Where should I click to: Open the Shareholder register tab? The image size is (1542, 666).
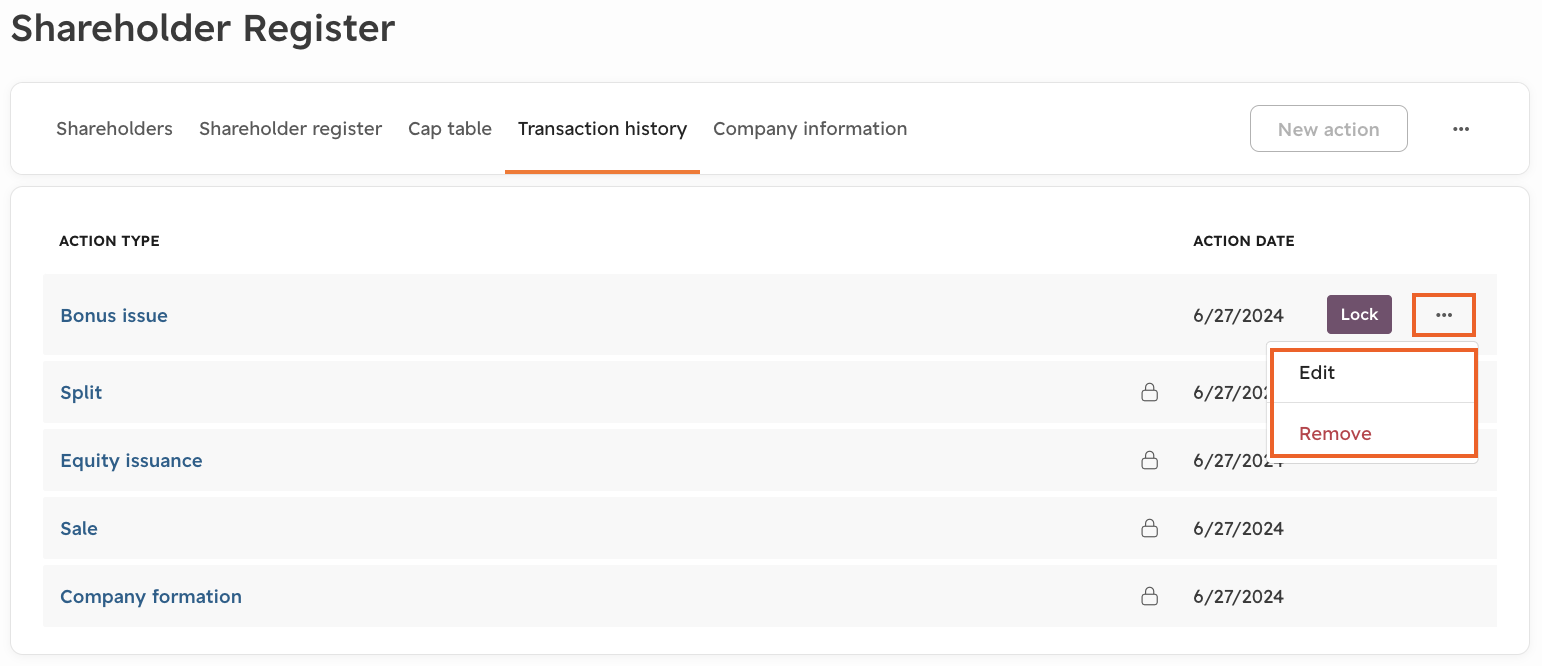pos(290,129)
